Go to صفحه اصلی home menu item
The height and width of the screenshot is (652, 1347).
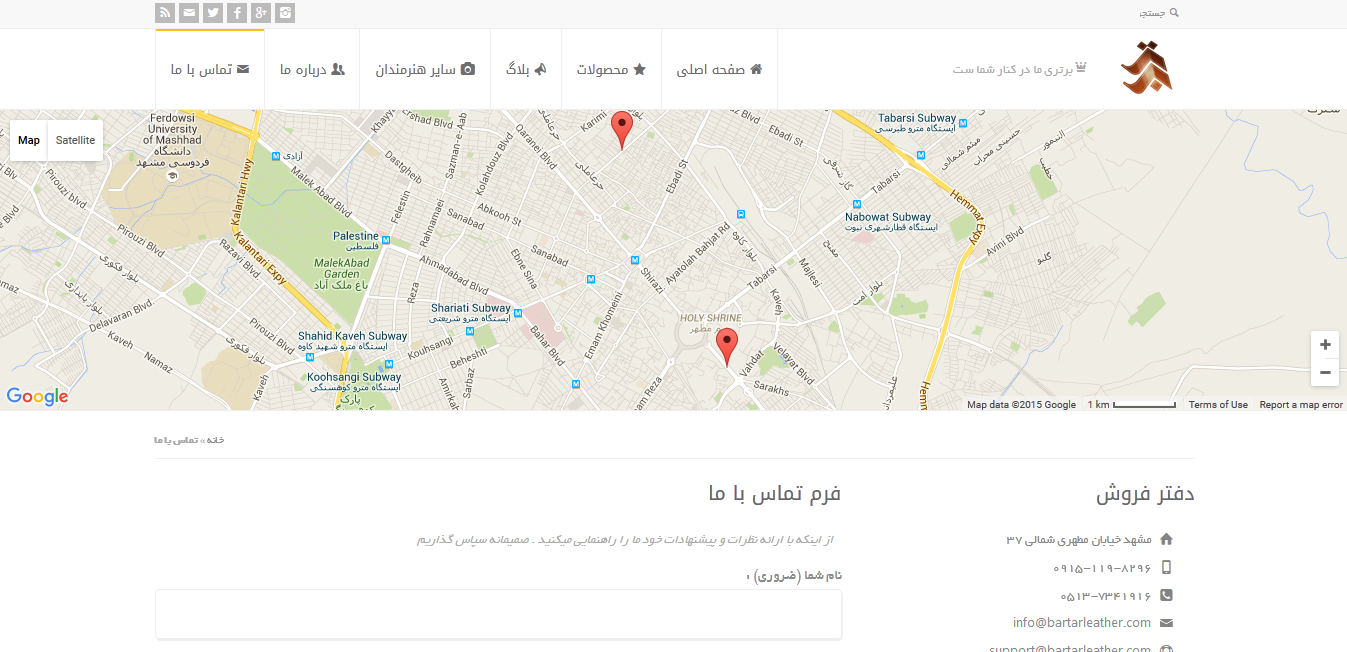(x=719, y=69)
